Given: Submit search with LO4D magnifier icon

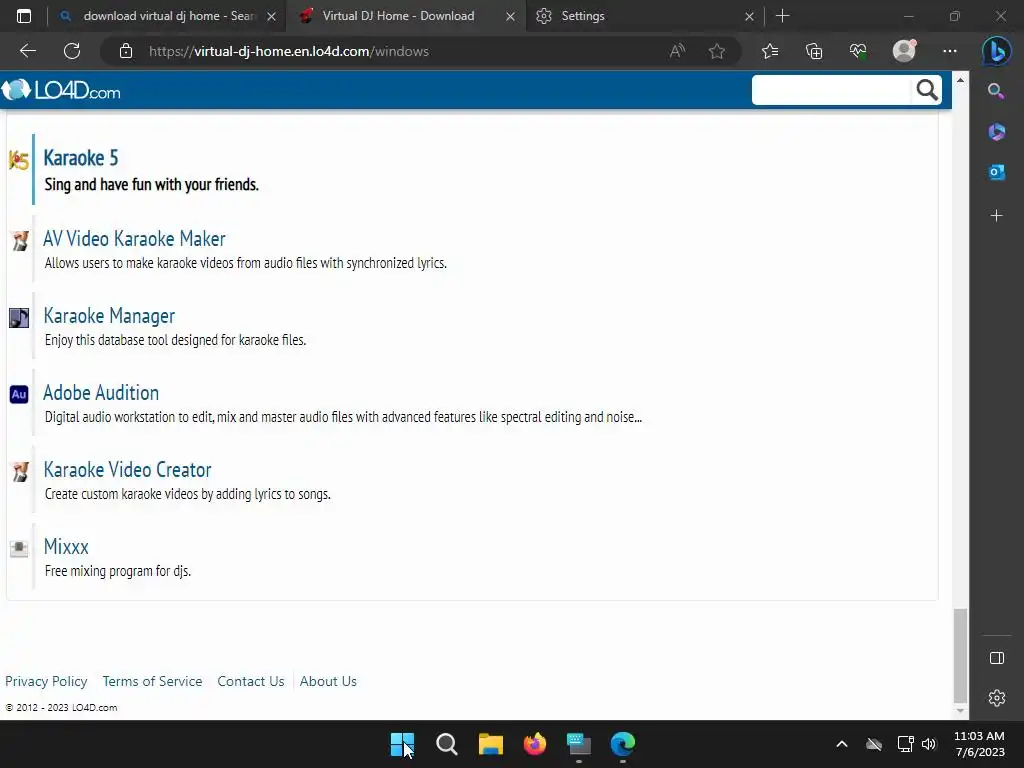Looking at the screenshot, I should [x=927, y=90].
